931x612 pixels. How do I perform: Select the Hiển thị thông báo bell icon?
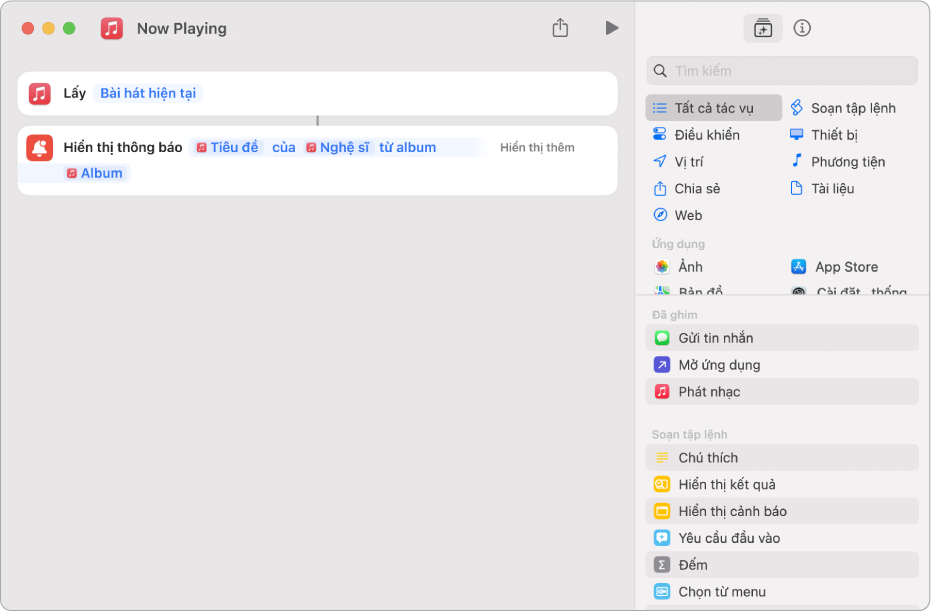[x=40, y=148]
